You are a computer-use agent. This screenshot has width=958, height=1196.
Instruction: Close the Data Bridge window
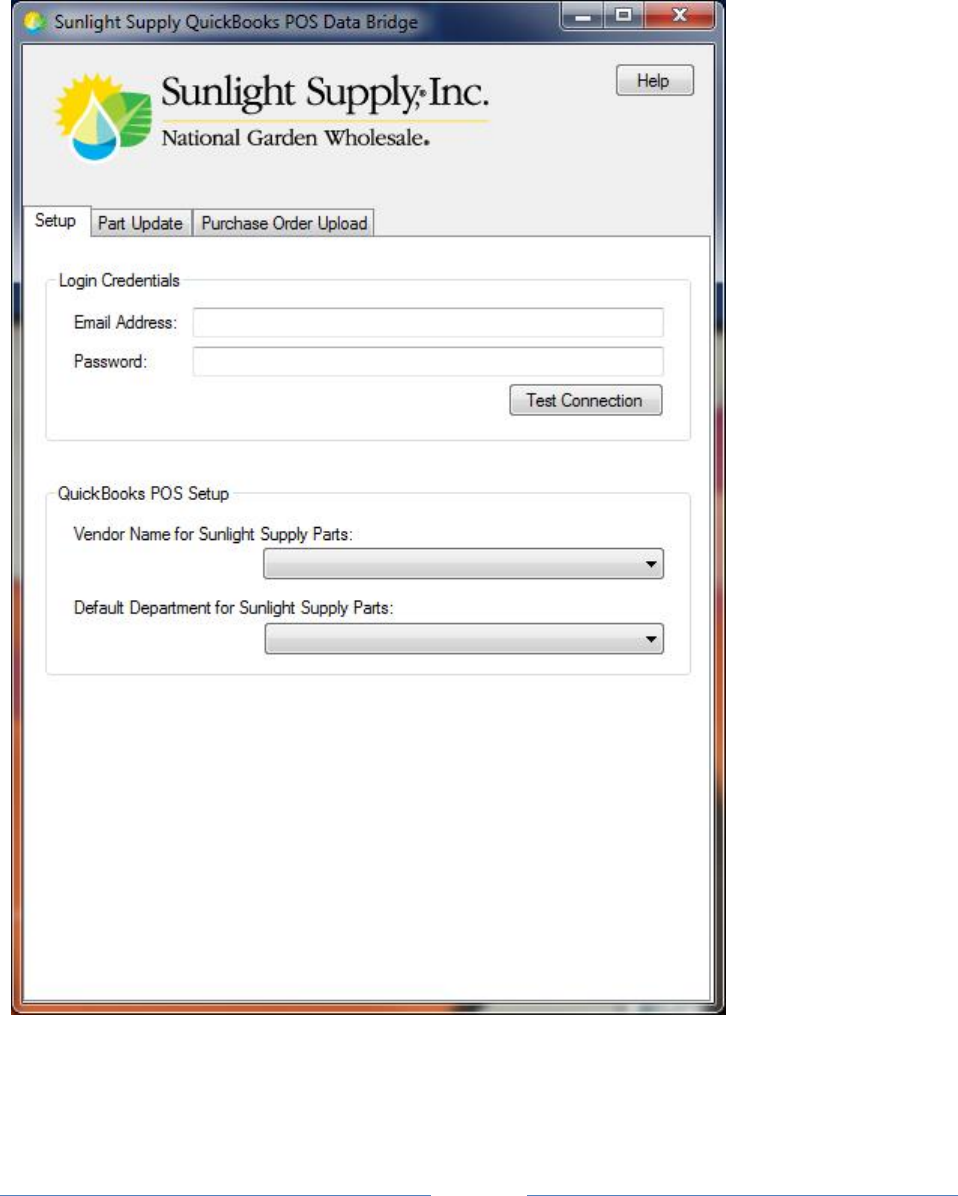(680, 16)
